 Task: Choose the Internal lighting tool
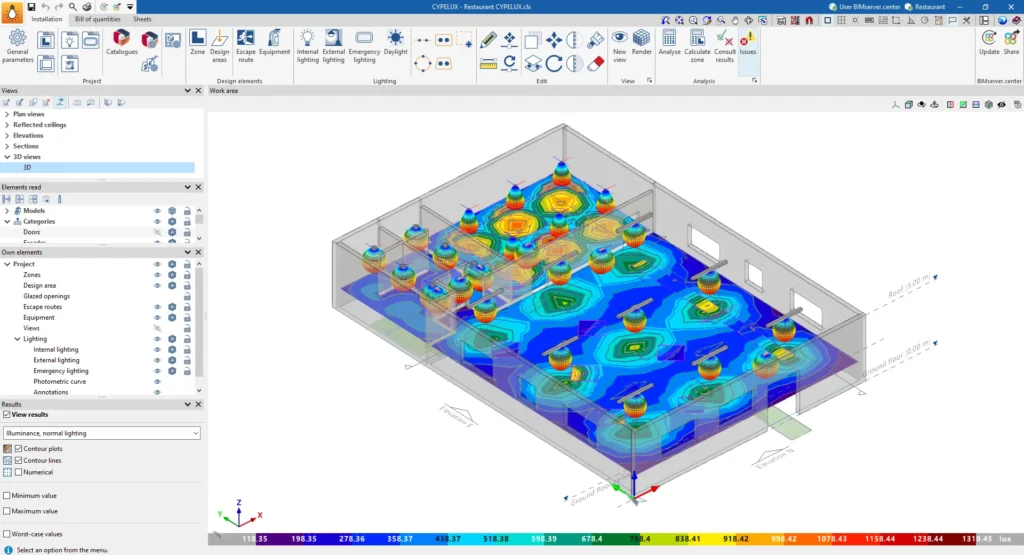pyautogui.click(x=307, y=46)
